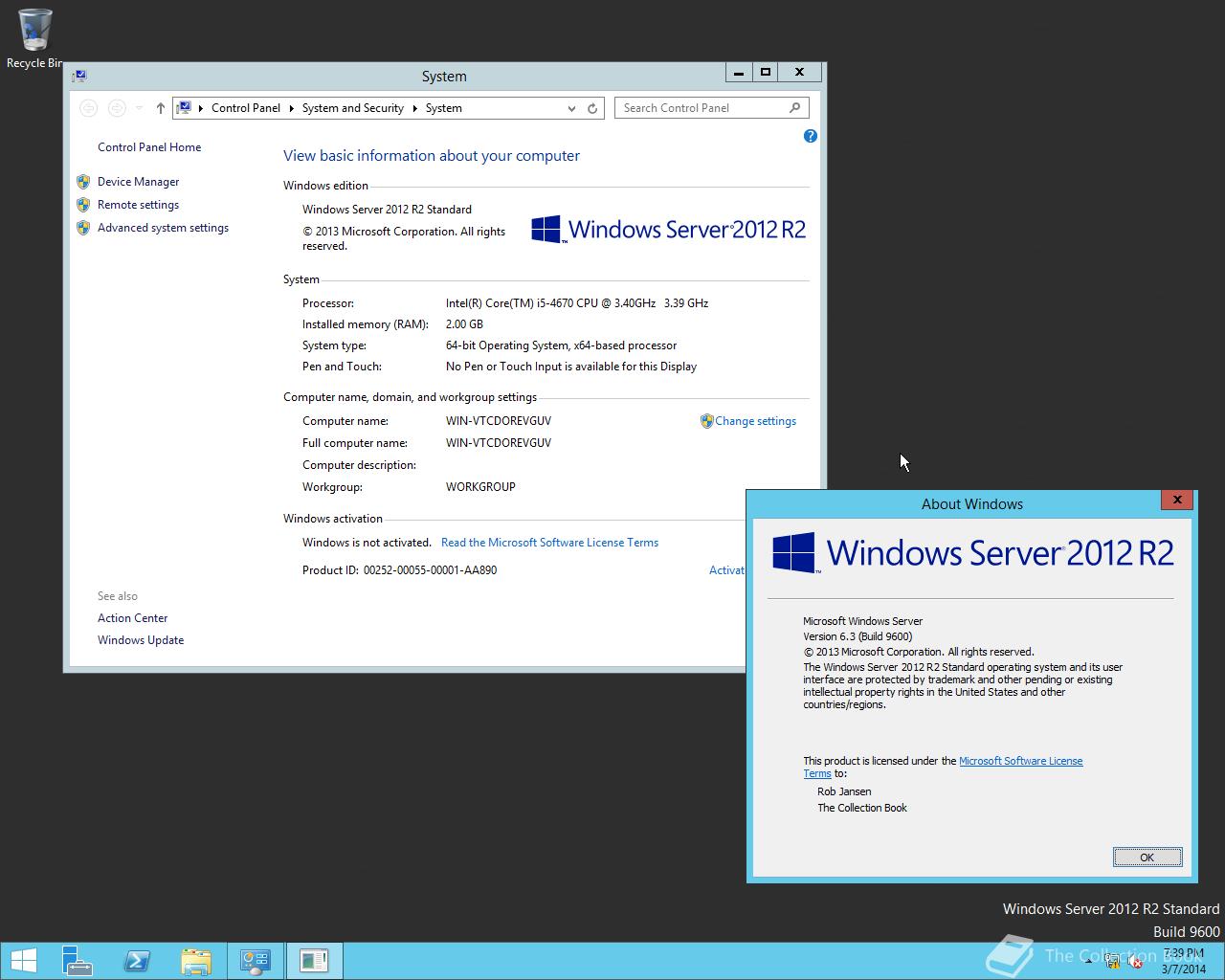Viewport: 1225px width, 980px height.
Task: Click the Product ID 00252-00055-00001-AA890 text
Action: point(399,570)
